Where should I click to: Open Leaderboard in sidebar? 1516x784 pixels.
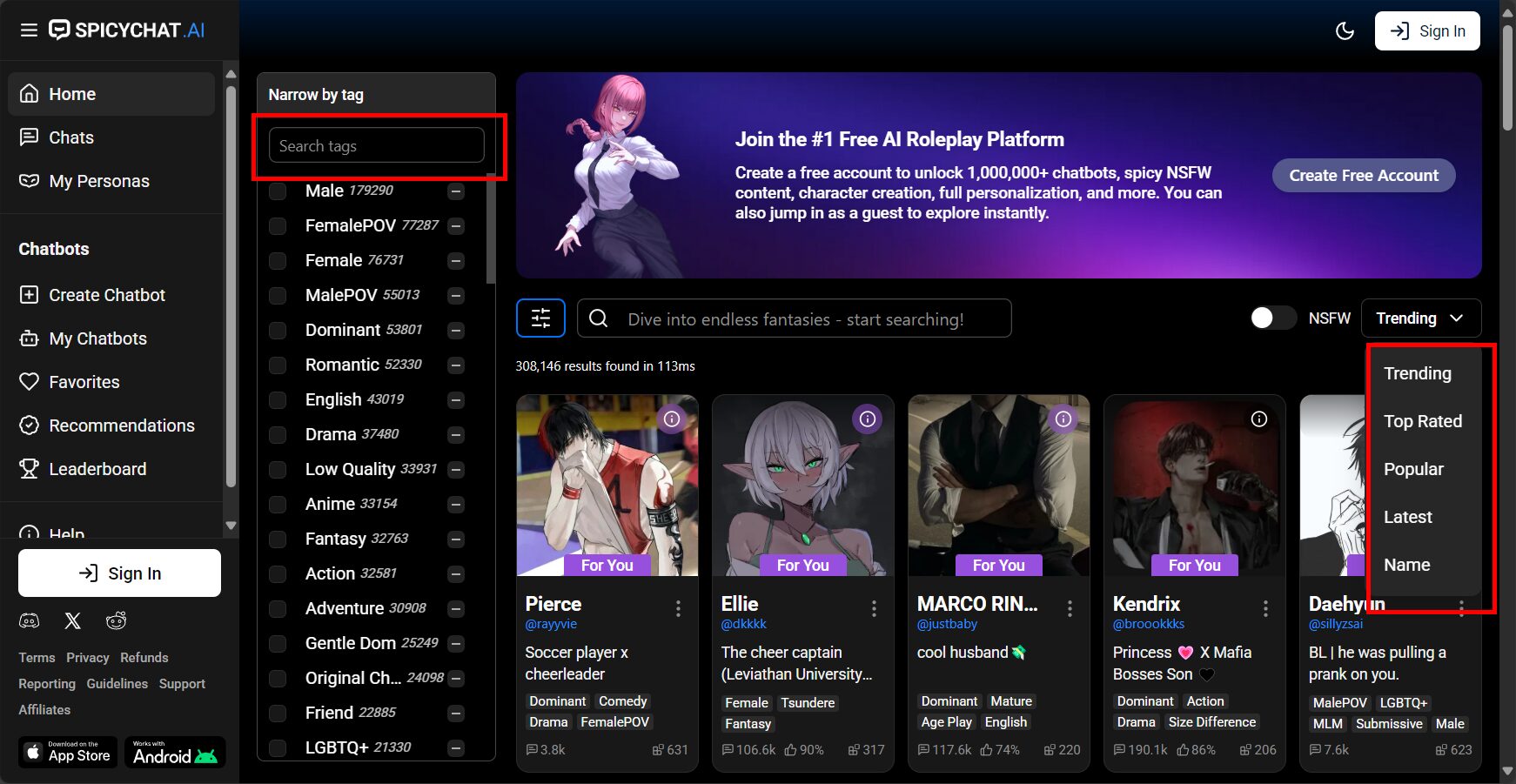(x=111, y=469)
